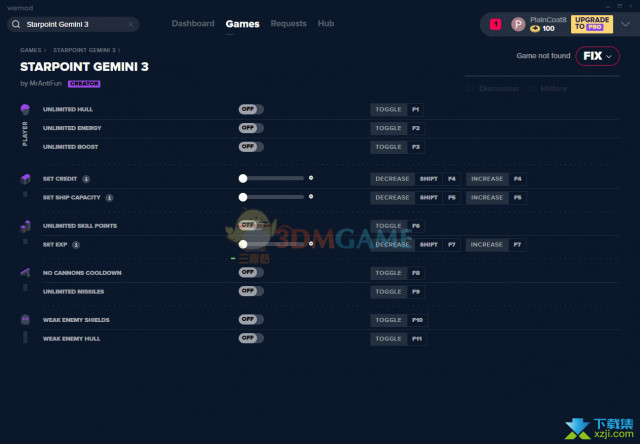This screenshot has height=444, width=640.
Task: Click the CREATOR badge
Action: [x=84, y=84]
